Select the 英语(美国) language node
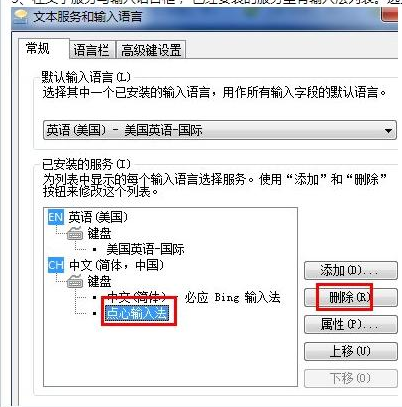This screenshot has width=402, height=407. point(98,217)
